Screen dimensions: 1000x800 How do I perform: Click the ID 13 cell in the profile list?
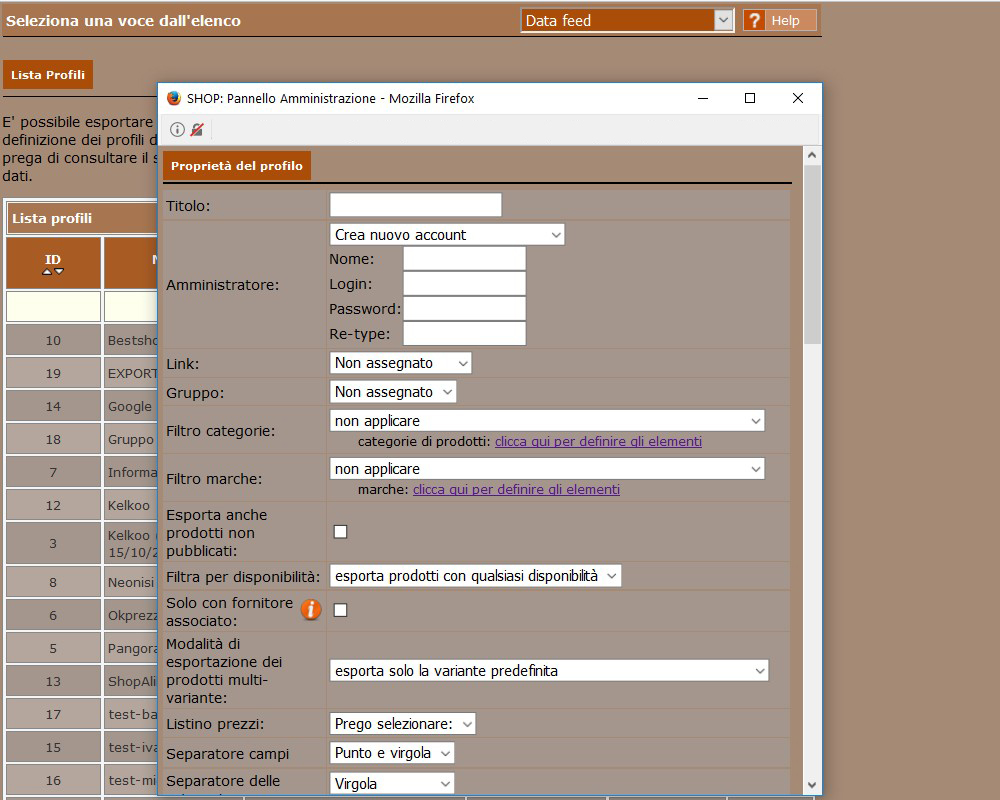coord(53,681)
